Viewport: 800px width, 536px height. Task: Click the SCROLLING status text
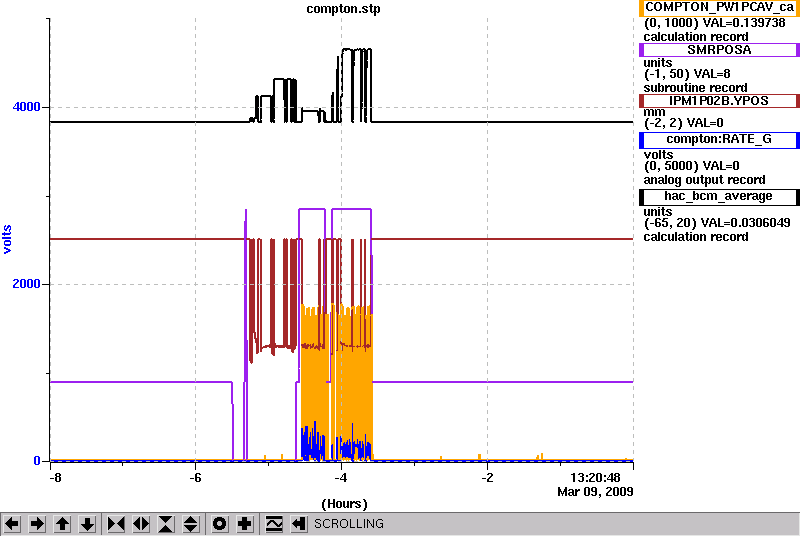click(349, 524)
